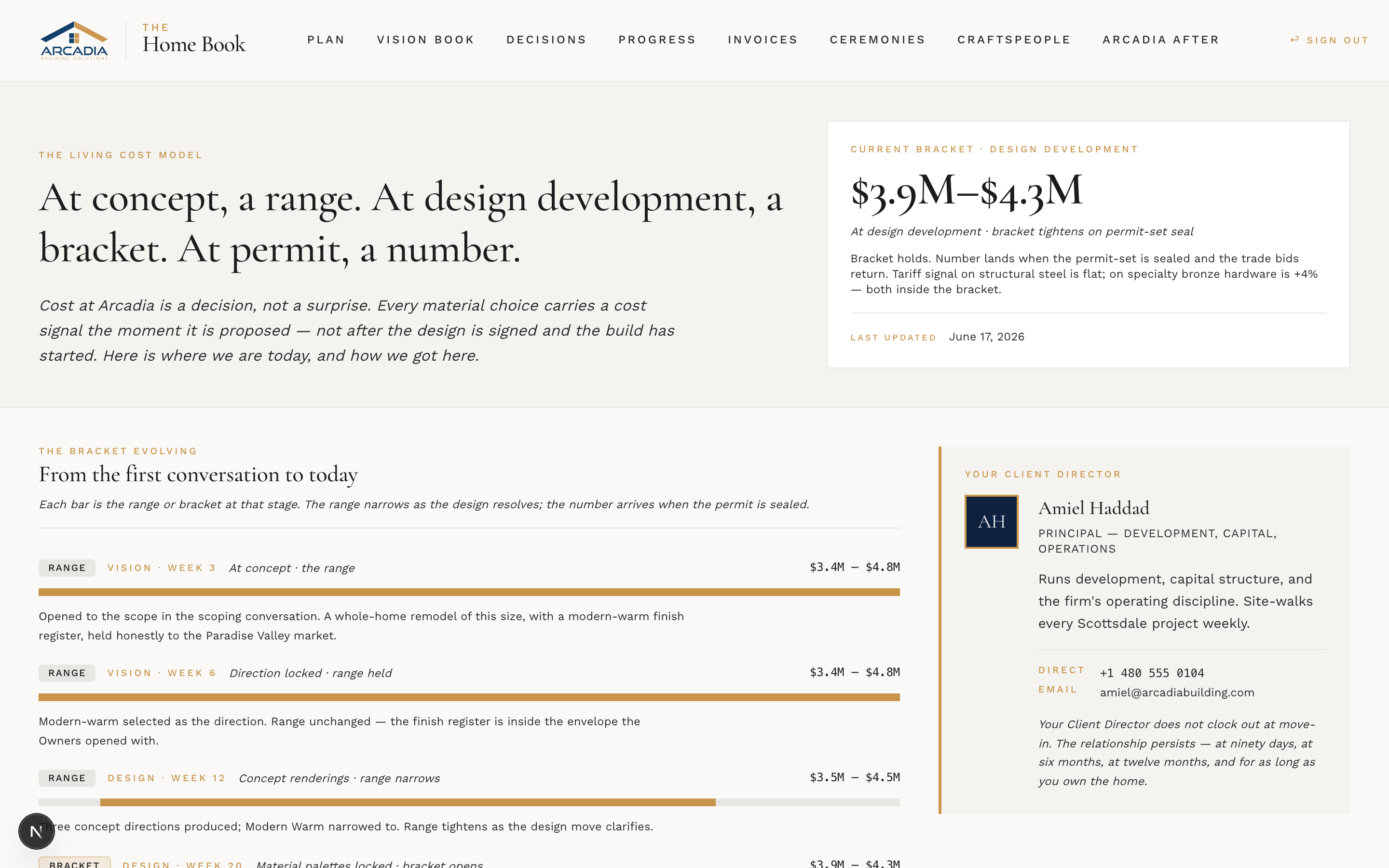This screenshot has width=1389, height=868.
Task: Open the Progress nav item
Action: (x=656, y=40)
